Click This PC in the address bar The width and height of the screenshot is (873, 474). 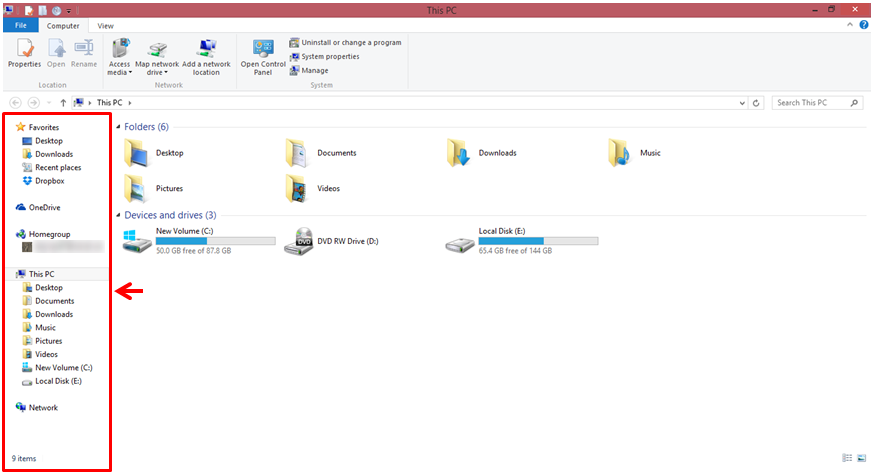[109, 102]
